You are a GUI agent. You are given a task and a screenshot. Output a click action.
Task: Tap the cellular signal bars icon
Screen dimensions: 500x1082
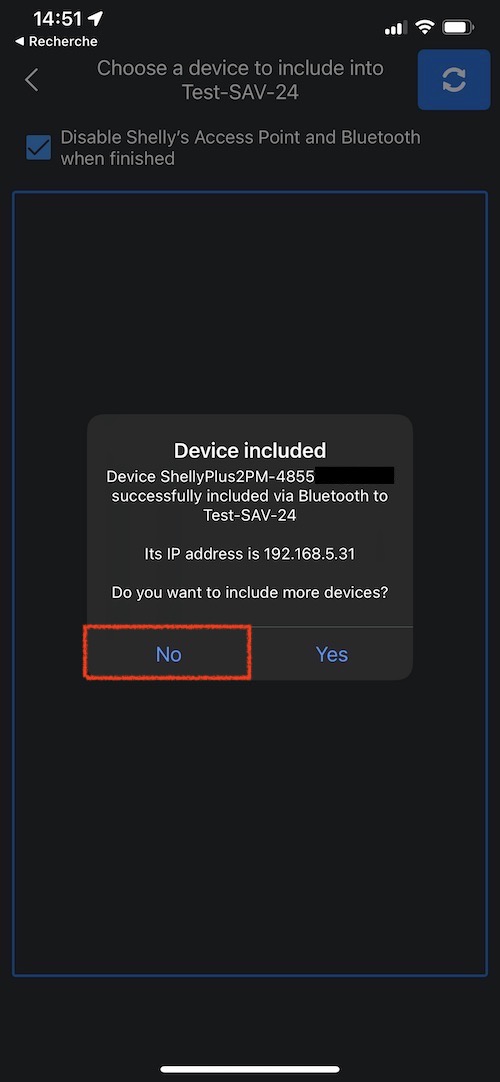tap(396, 28)
